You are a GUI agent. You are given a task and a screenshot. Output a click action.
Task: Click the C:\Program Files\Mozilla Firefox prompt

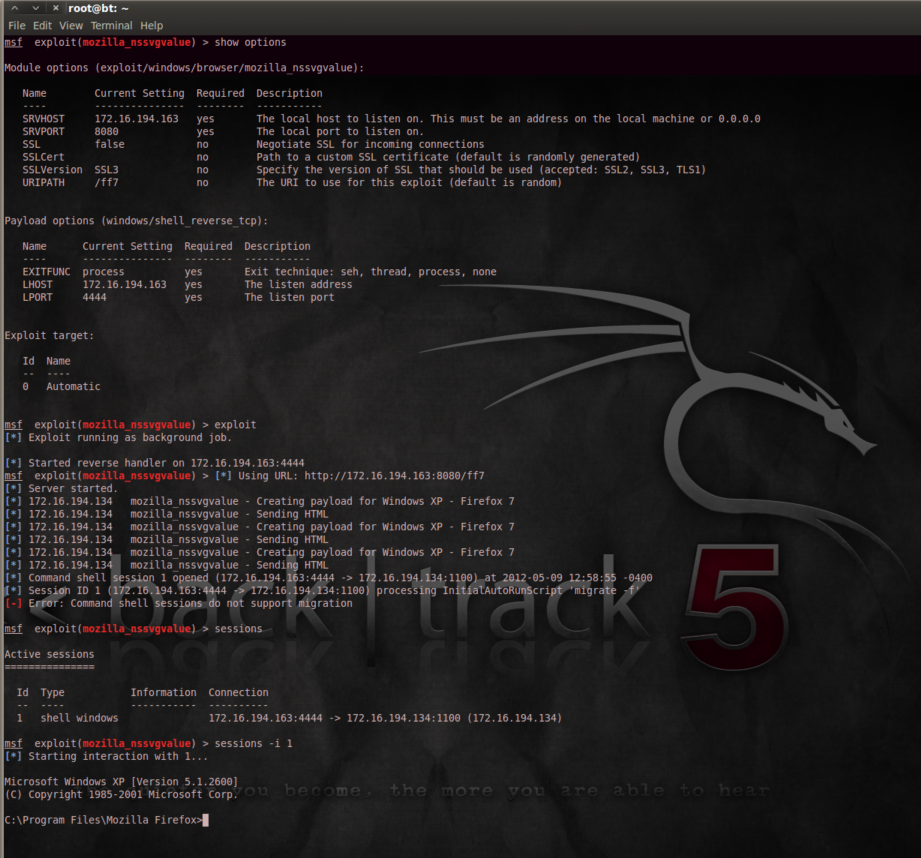coord(103,820)
